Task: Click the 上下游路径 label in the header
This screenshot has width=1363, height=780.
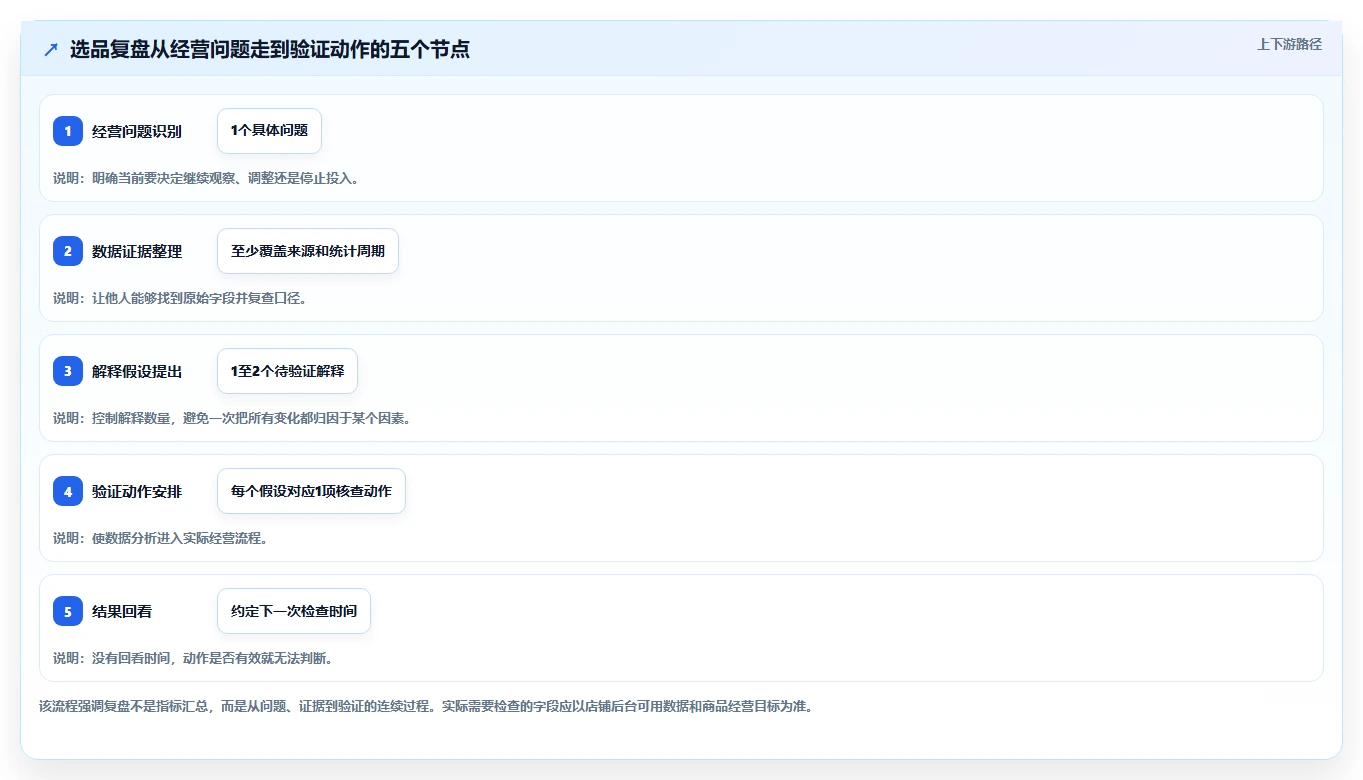Action: click(1289, 44)
